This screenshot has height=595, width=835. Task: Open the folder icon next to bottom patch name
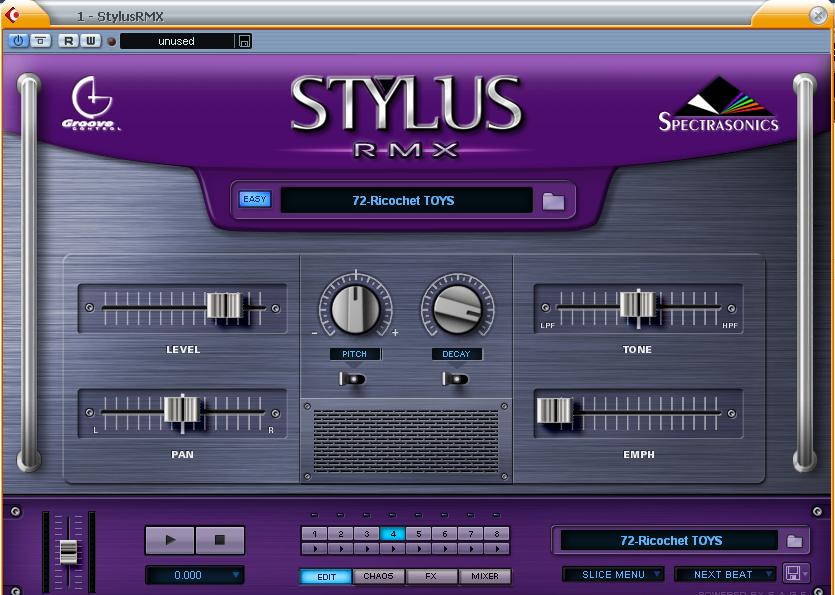click(795, 541)
